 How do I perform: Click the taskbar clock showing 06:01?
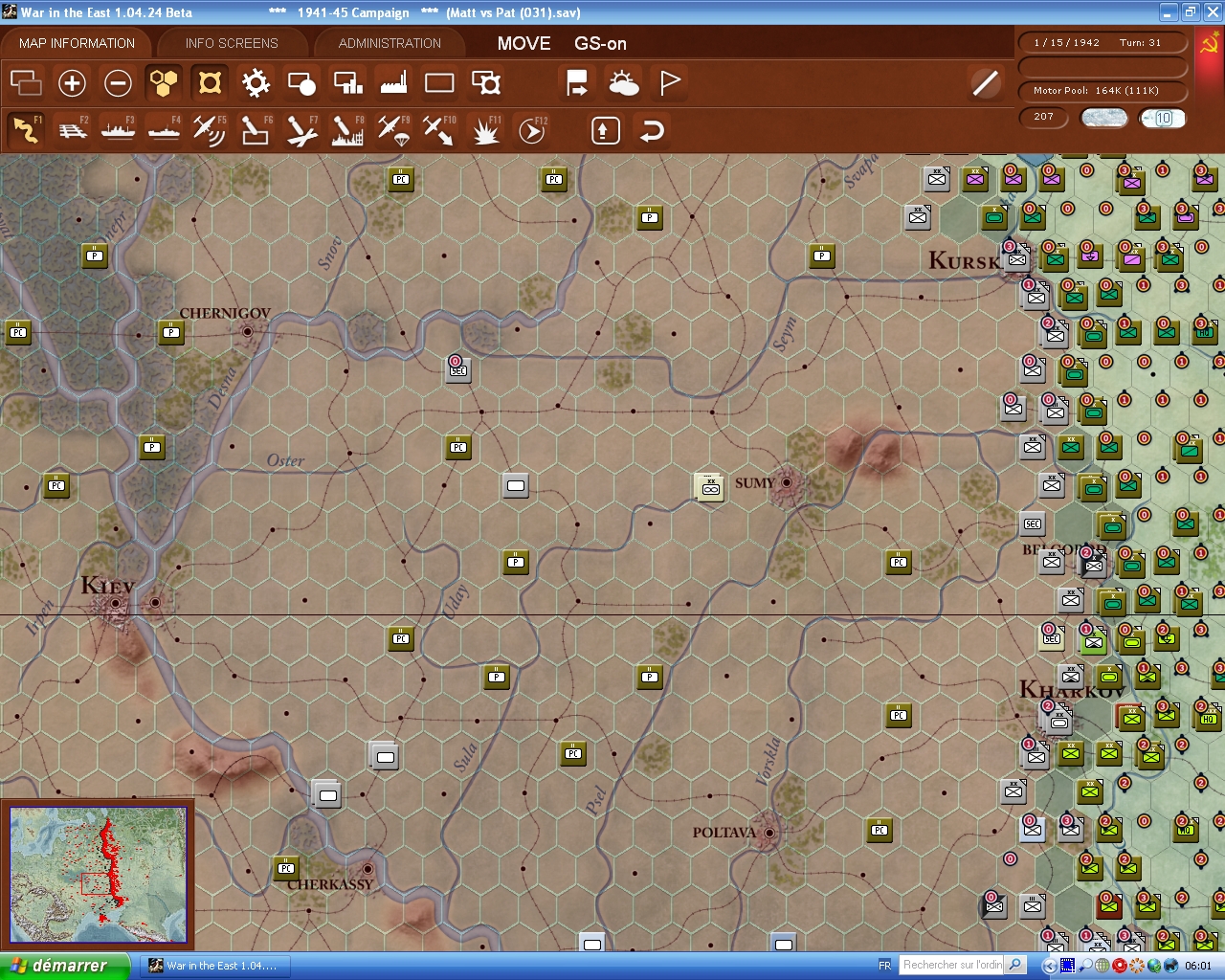(x=1197, y=966)
